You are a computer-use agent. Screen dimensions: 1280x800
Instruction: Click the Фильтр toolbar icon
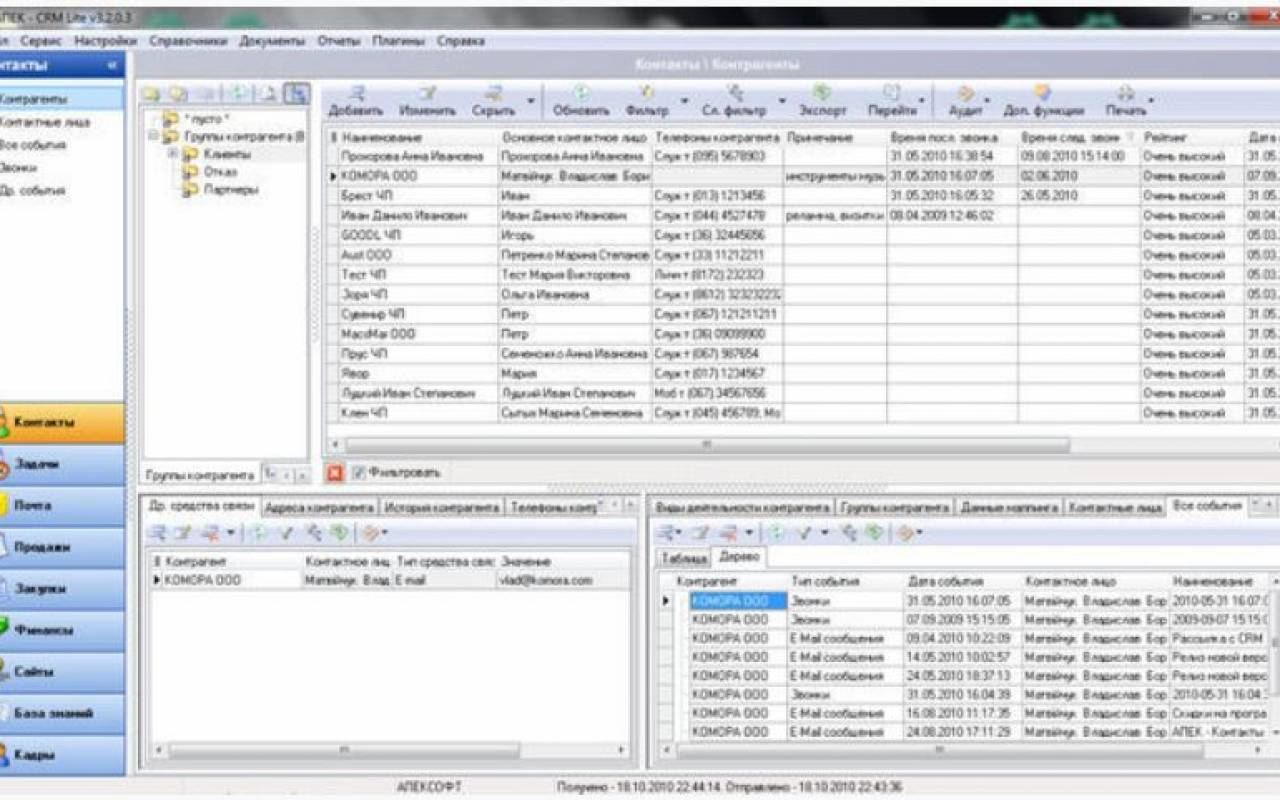tap(646, 93)
